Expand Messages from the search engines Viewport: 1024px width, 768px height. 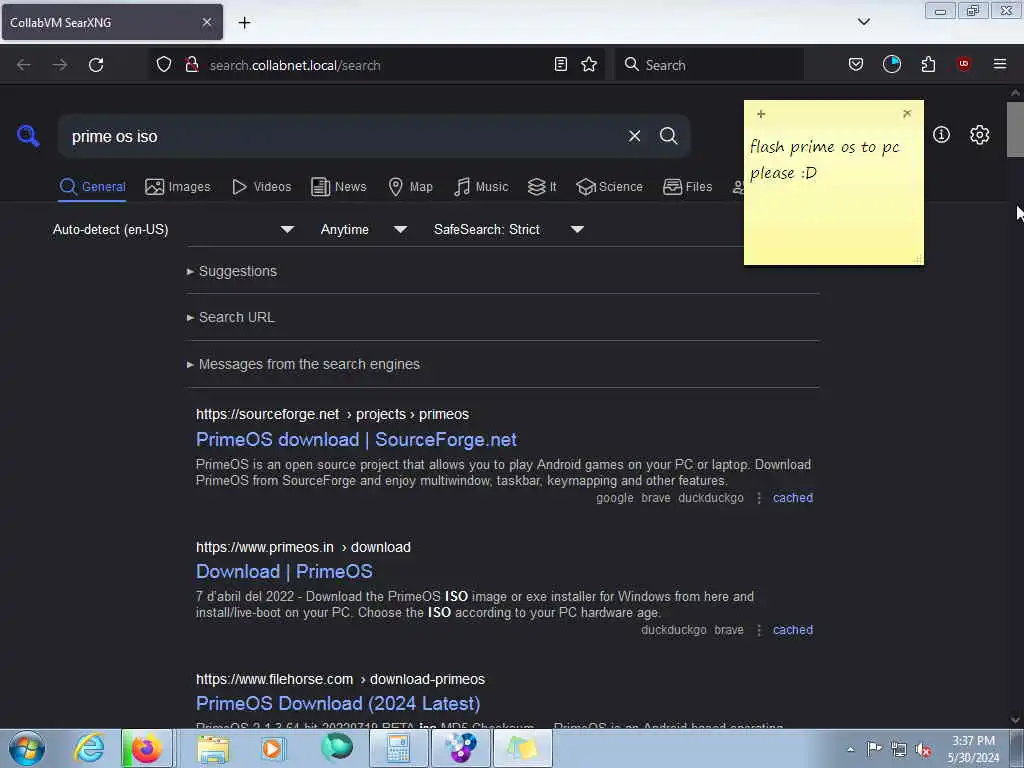point(303,364)
